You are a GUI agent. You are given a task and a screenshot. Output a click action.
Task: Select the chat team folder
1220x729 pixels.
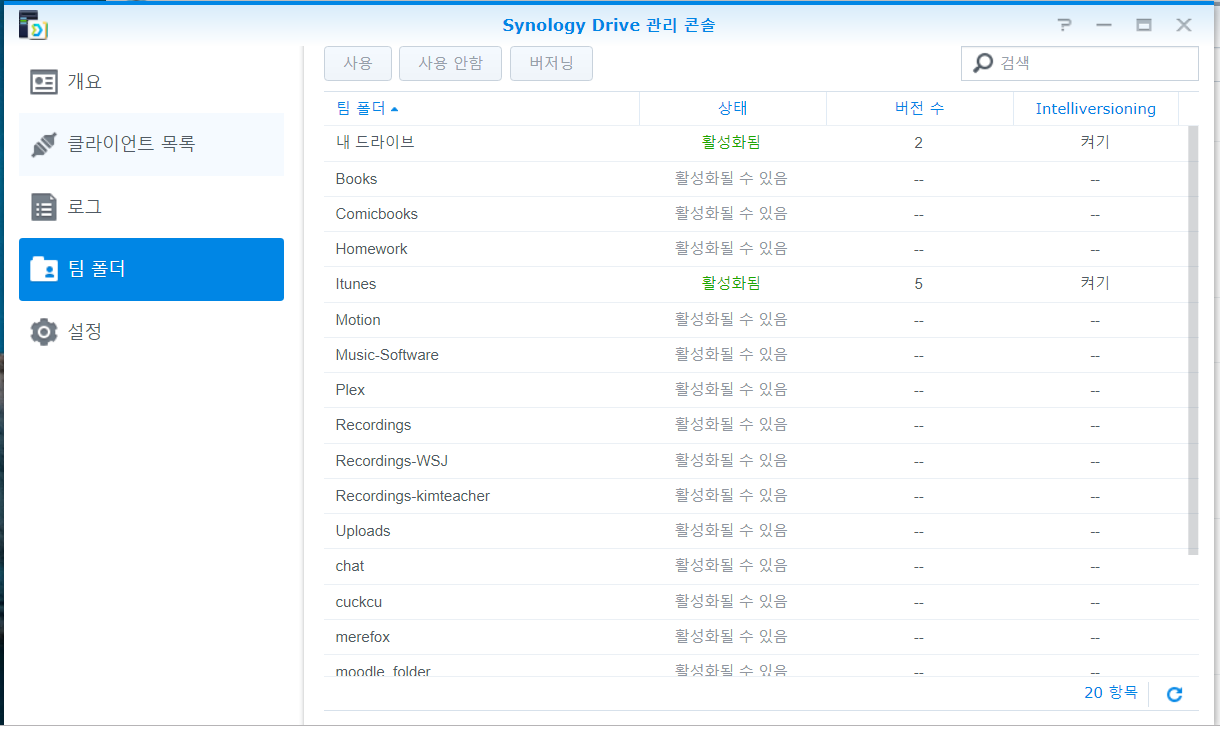[755, 566]
